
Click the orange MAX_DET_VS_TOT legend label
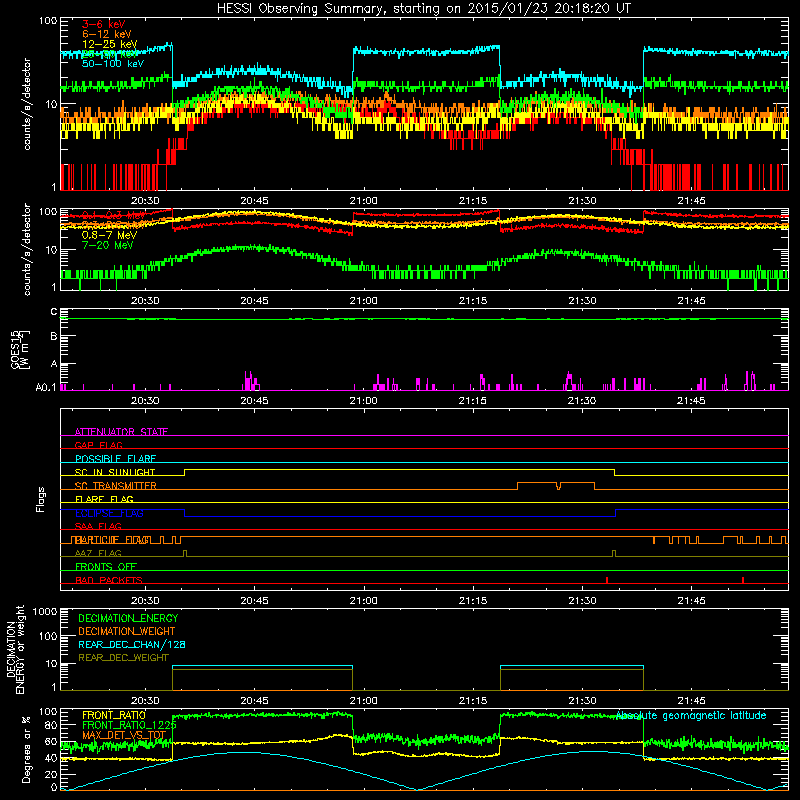click(x=124, y=735)
